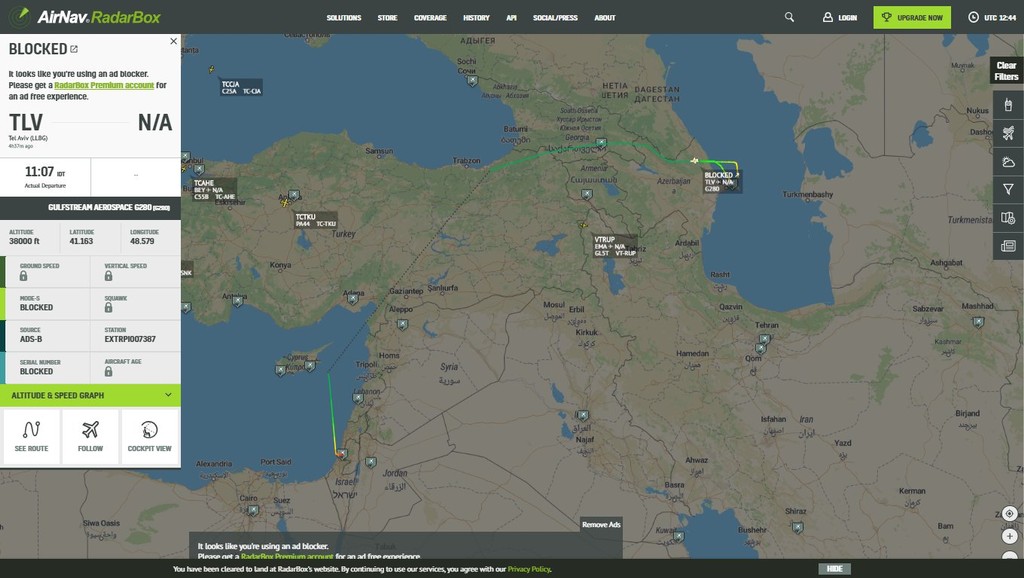Open the BLOCKED external link icon

tap(74, 49)
